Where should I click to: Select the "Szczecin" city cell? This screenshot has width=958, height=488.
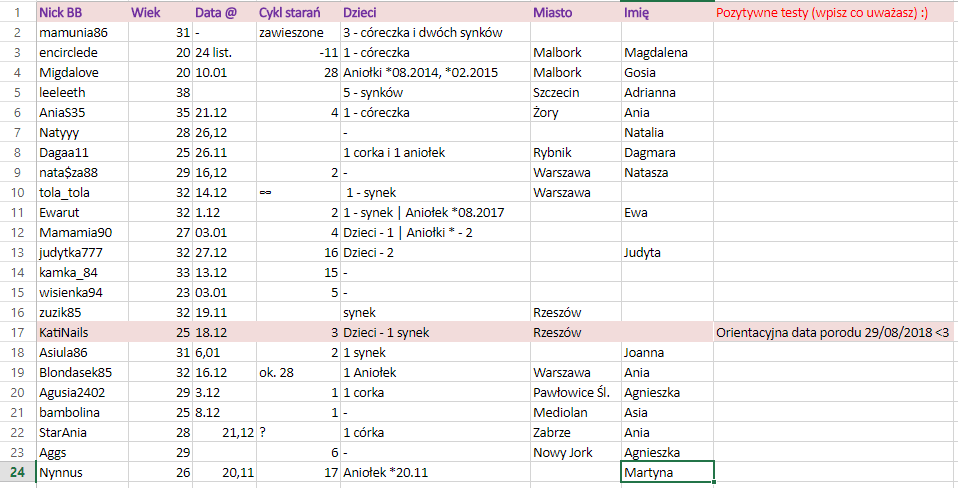coord(574,91)
